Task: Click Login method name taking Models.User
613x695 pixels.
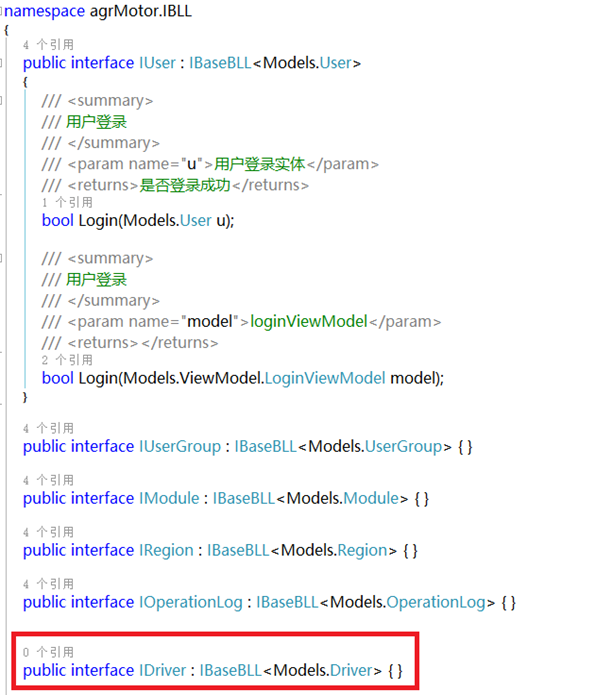Action: 98,221
